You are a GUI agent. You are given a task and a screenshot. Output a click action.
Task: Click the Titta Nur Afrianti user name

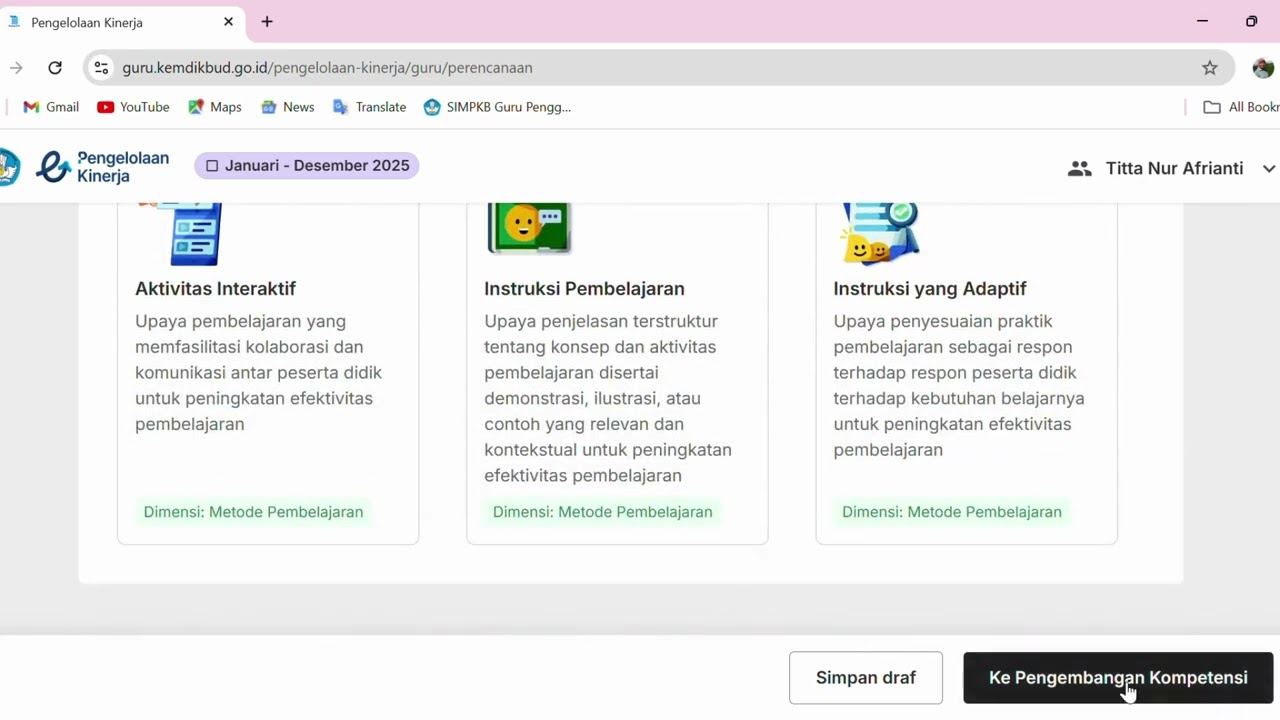tap(1175, 168)
